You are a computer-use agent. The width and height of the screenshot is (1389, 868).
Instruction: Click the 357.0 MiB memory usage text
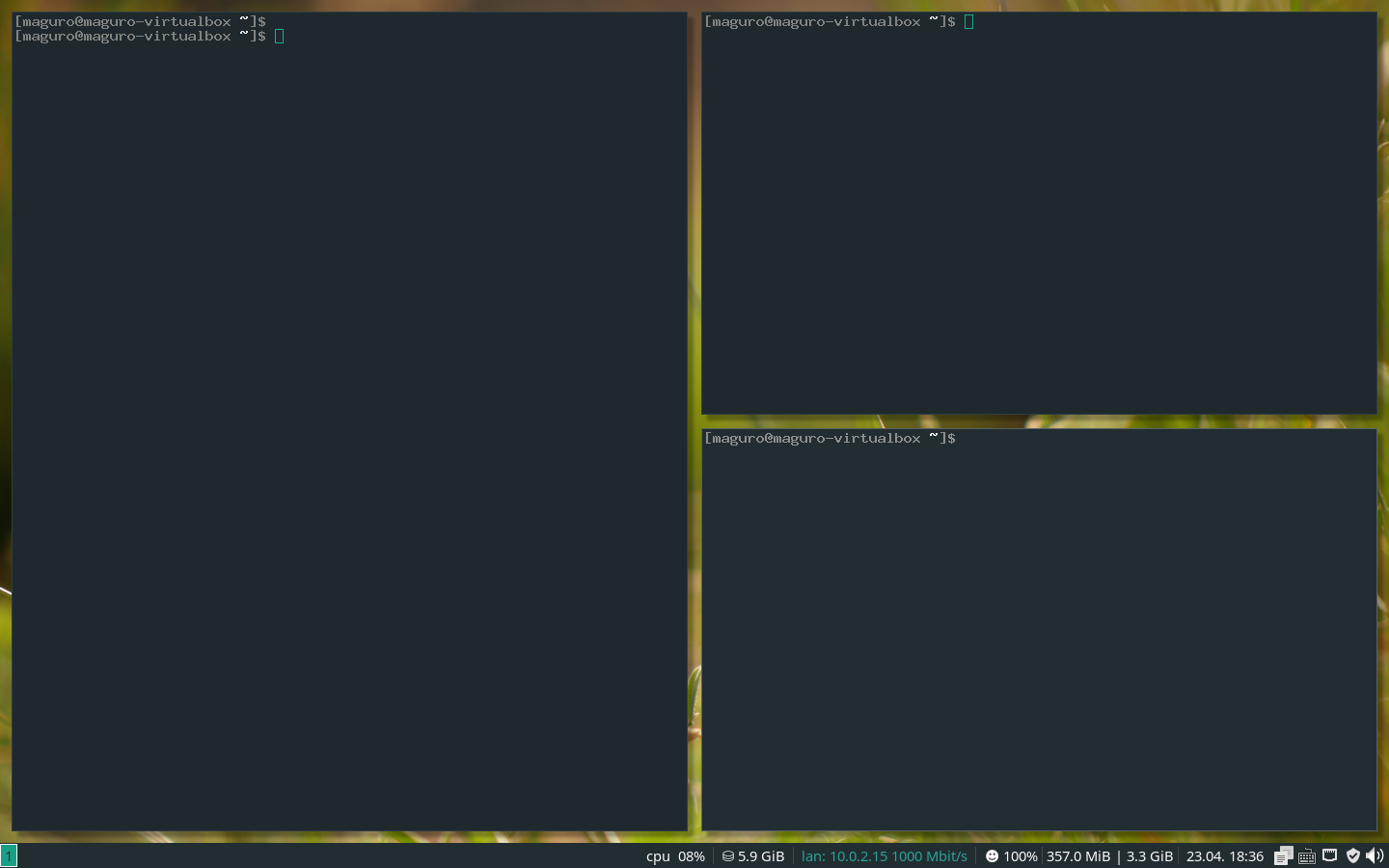[x=1078, y=855]
